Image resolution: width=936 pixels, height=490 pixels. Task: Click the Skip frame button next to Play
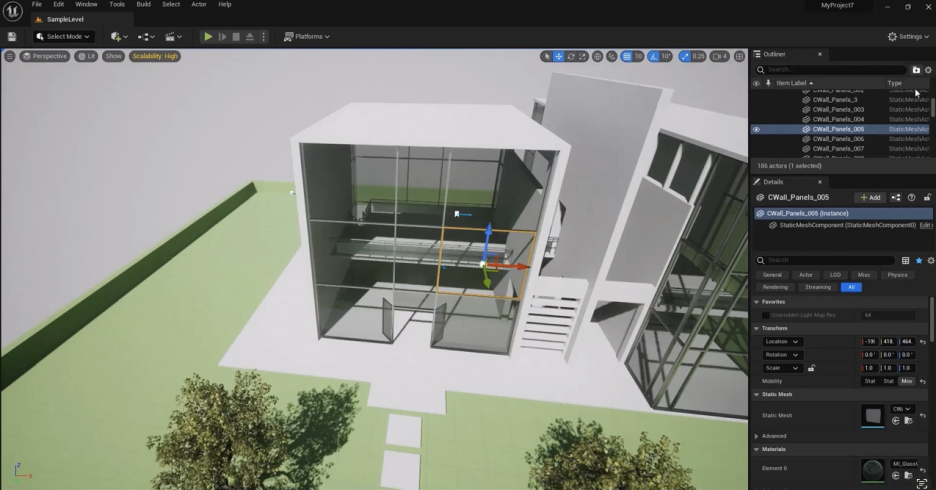(x=222, y=36)
